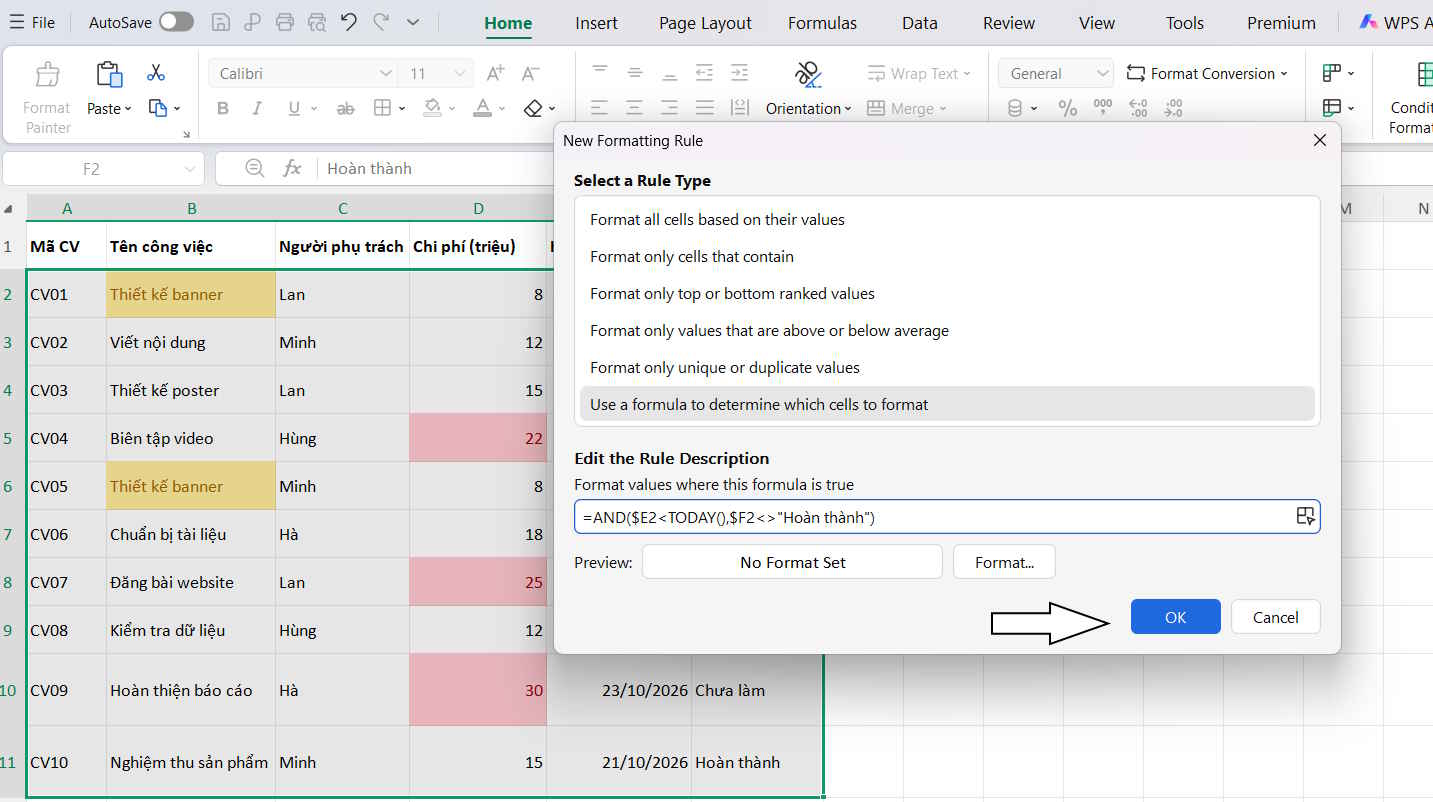Click the Redo arrow icon

click(381, 22)
